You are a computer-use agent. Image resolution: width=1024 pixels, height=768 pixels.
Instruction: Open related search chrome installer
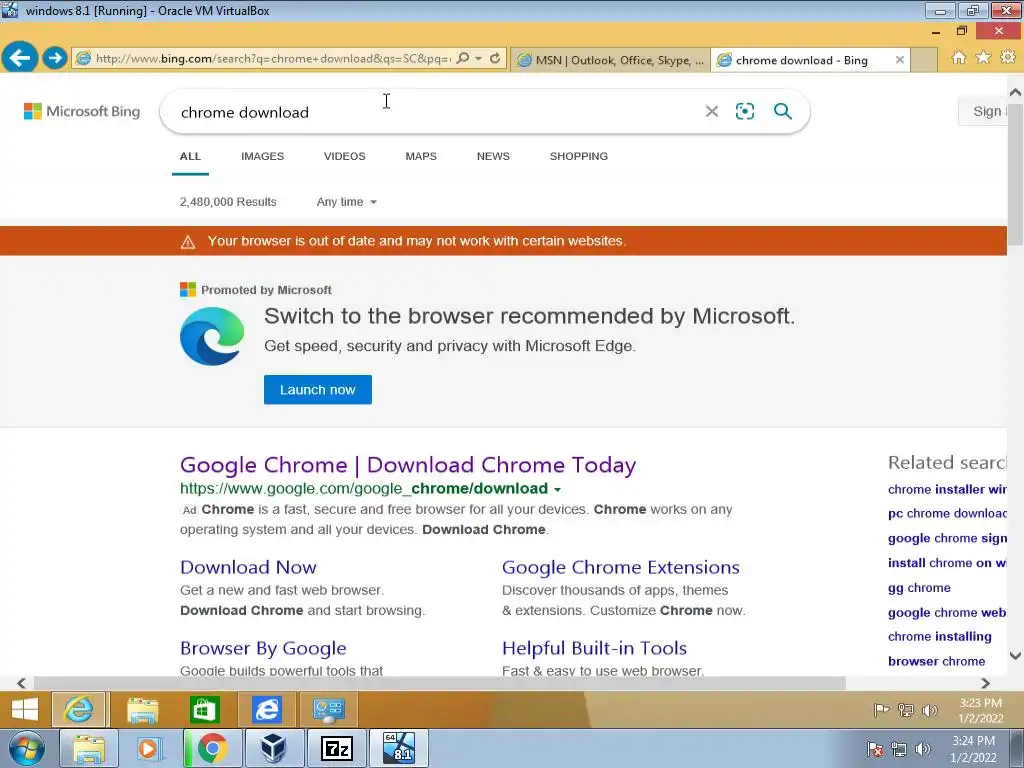(947, 489)
